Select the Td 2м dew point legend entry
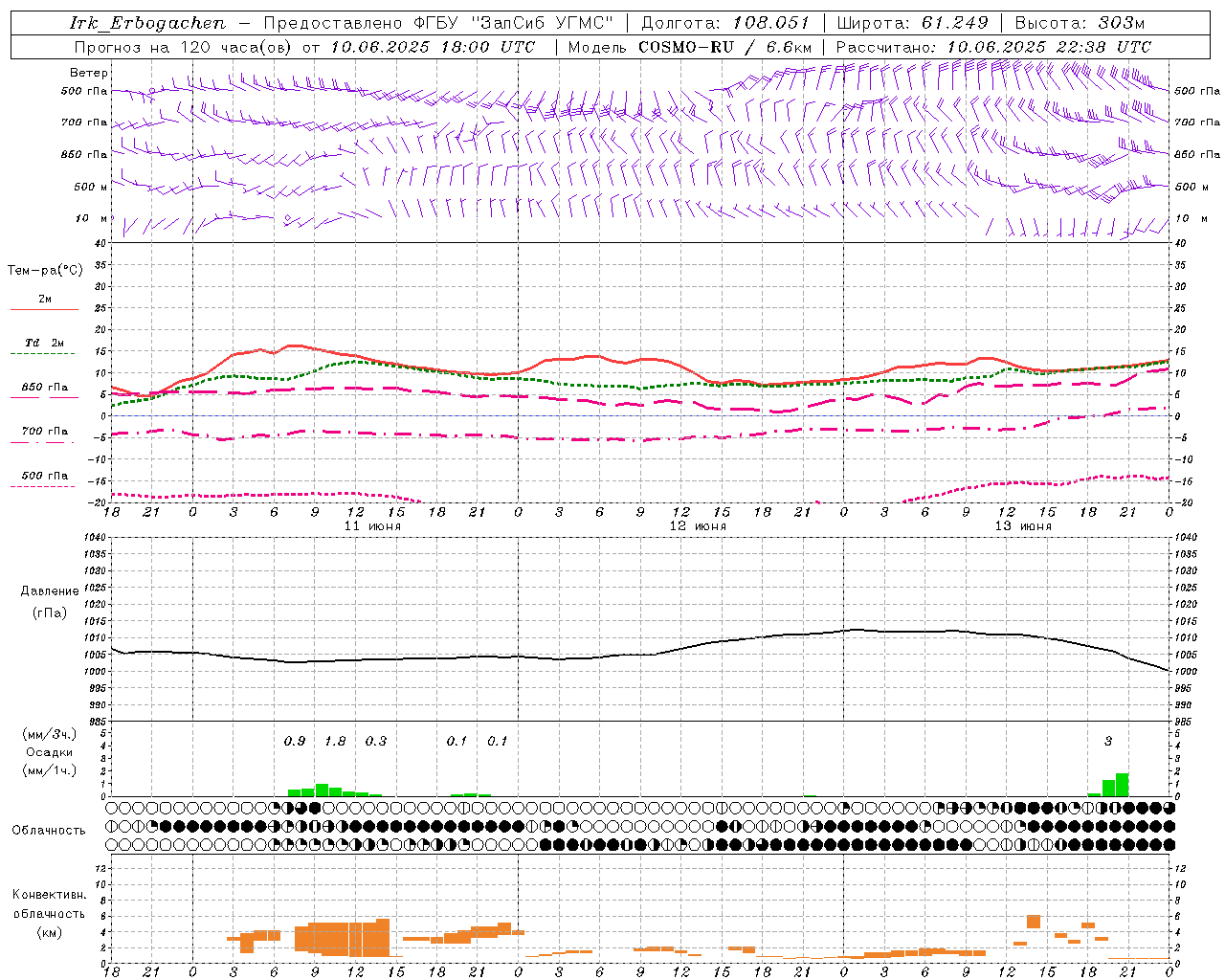Viewport: 1225px width, 980px height. pyautogui.click(x=44, y=343)
